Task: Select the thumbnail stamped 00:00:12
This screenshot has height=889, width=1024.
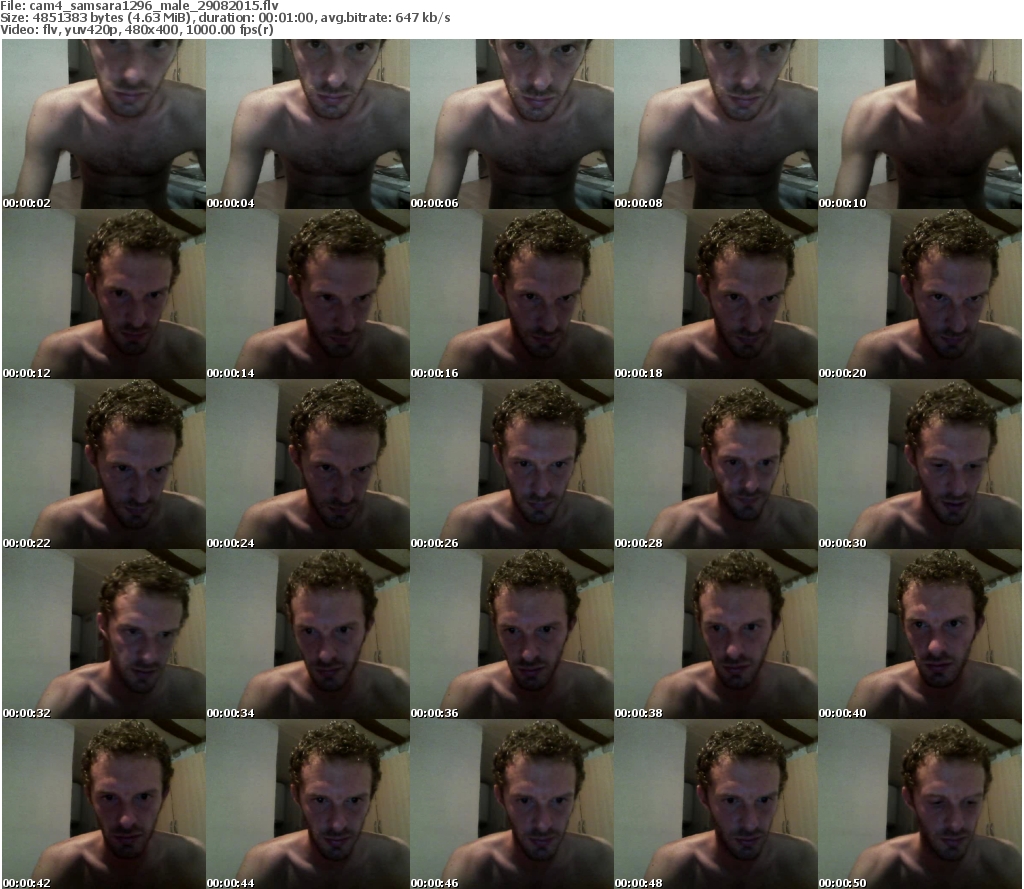Action: tap(104, 294)
